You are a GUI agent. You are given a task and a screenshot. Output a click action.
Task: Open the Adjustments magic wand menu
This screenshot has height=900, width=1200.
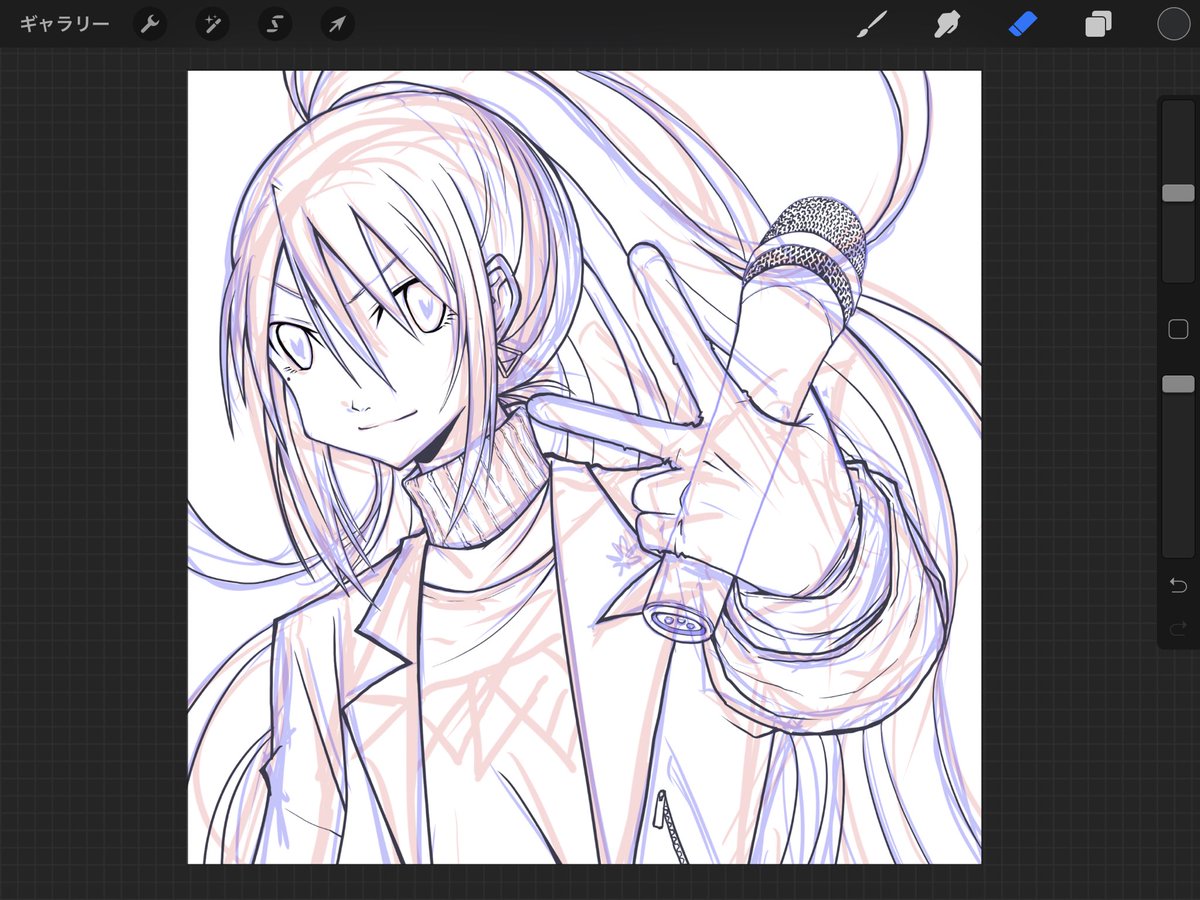click(x=212, y=24)
